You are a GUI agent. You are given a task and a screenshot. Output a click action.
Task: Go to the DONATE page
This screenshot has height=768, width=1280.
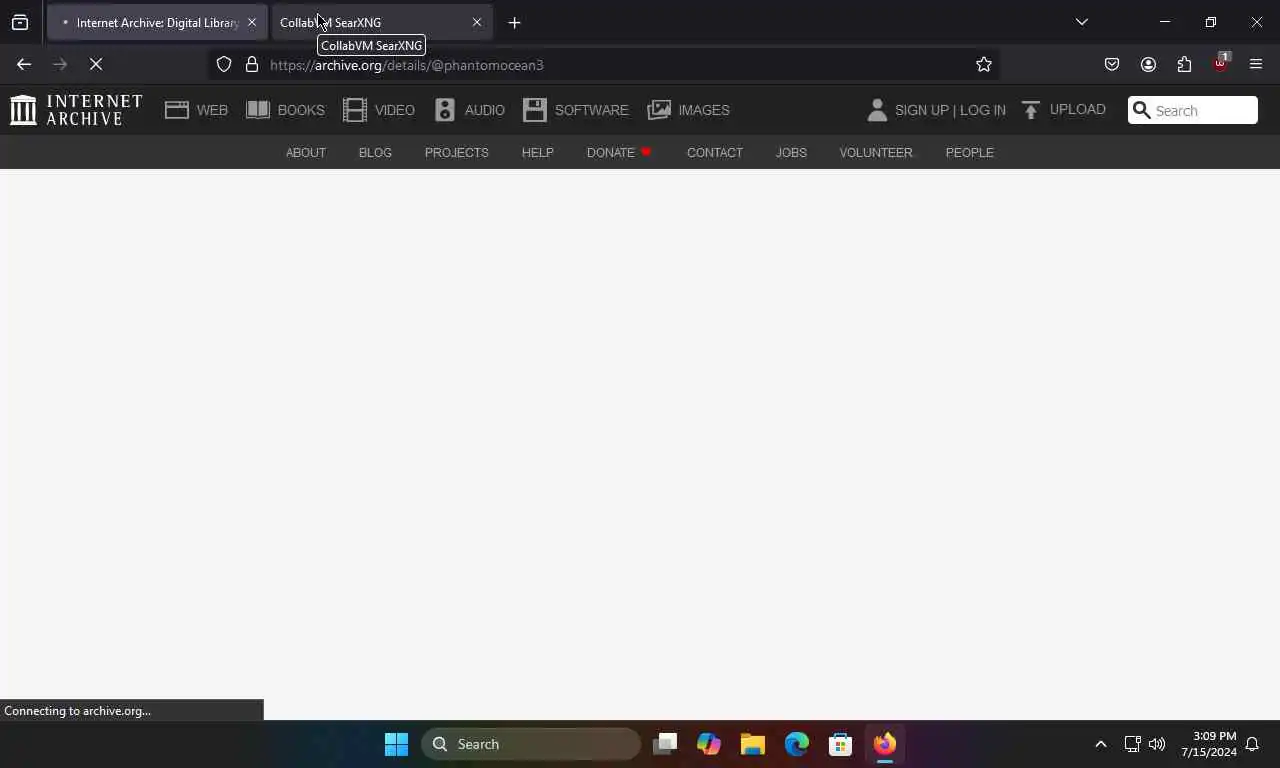coord(618,153)
